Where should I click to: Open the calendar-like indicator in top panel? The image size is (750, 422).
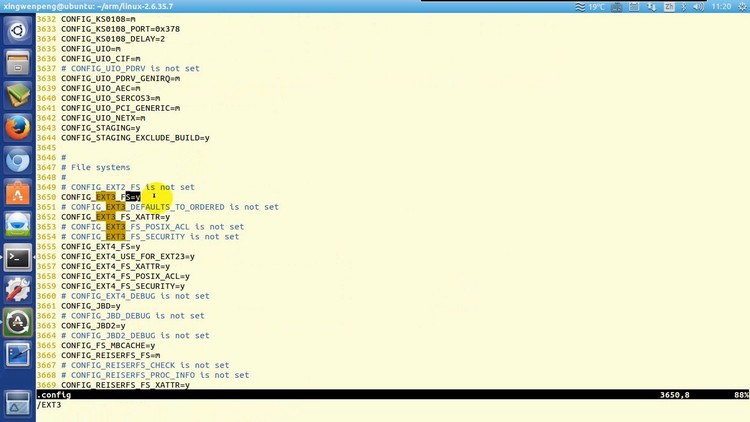tap(634, 7)
